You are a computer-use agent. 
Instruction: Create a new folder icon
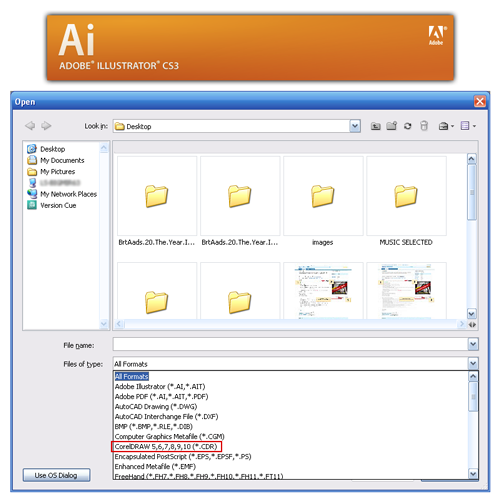point(392,126)
